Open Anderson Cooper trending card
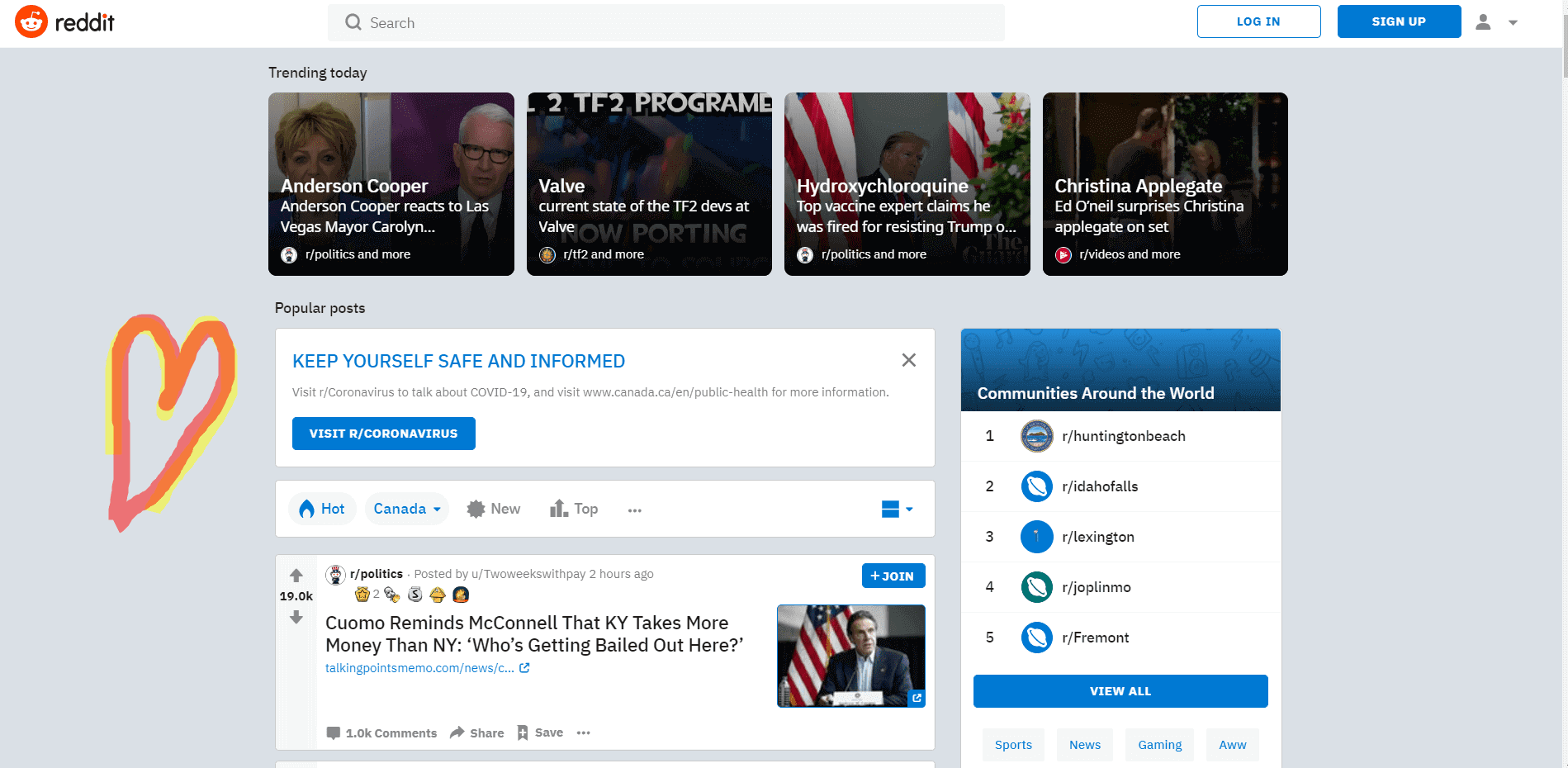Image resolution: width=1568 pixels, height=768 pixels. pyautogui.click(x=391, y=184)
